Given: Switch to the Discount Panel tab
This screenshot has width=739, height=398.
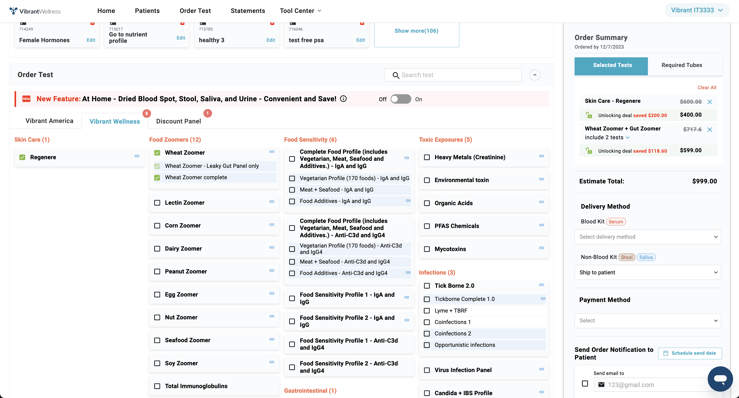Looking at the screenshot, I should click(x=179, y=121).
